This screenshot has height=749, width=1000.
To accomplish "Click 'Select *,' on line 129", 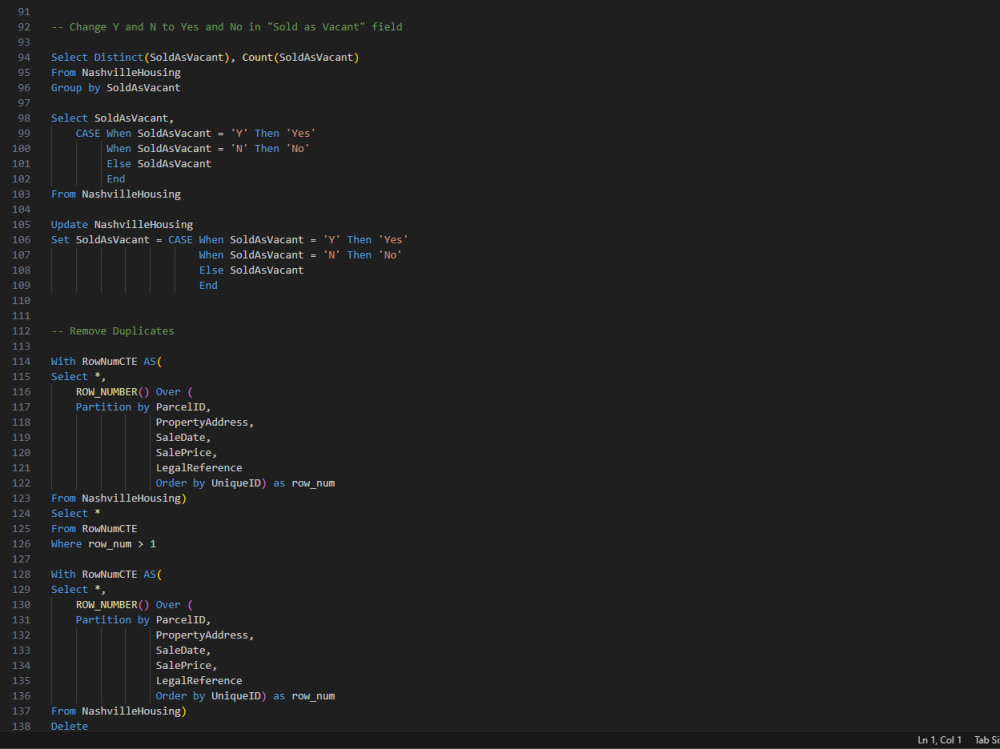I will pos(78,590).
